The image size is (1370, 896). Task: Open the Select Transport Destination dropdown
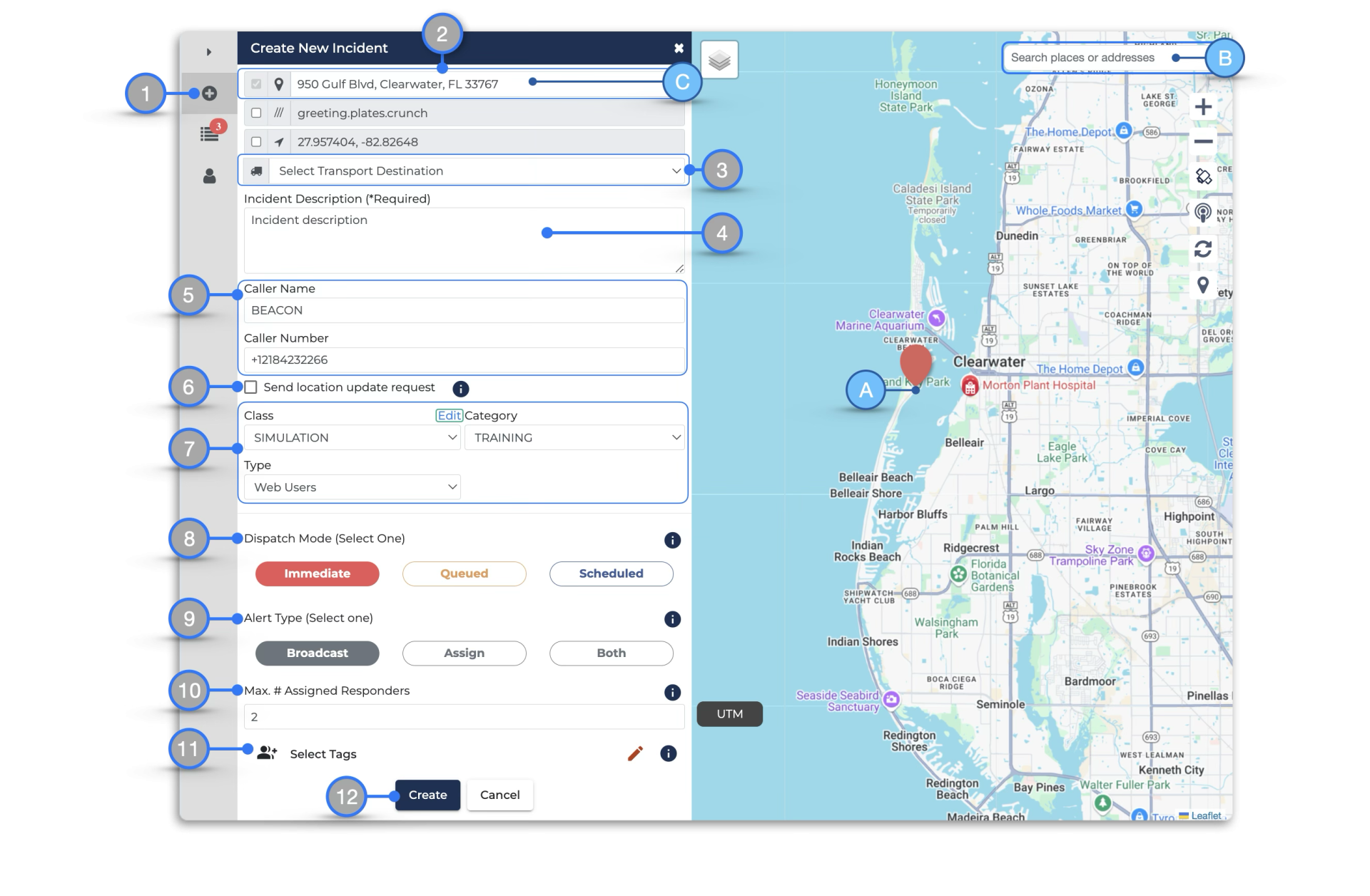[478, 171]
